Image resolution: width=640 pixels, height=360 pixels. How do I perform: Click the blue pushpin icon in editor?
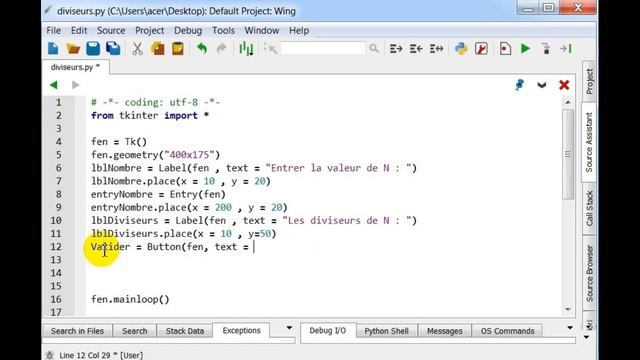point(520,85)
